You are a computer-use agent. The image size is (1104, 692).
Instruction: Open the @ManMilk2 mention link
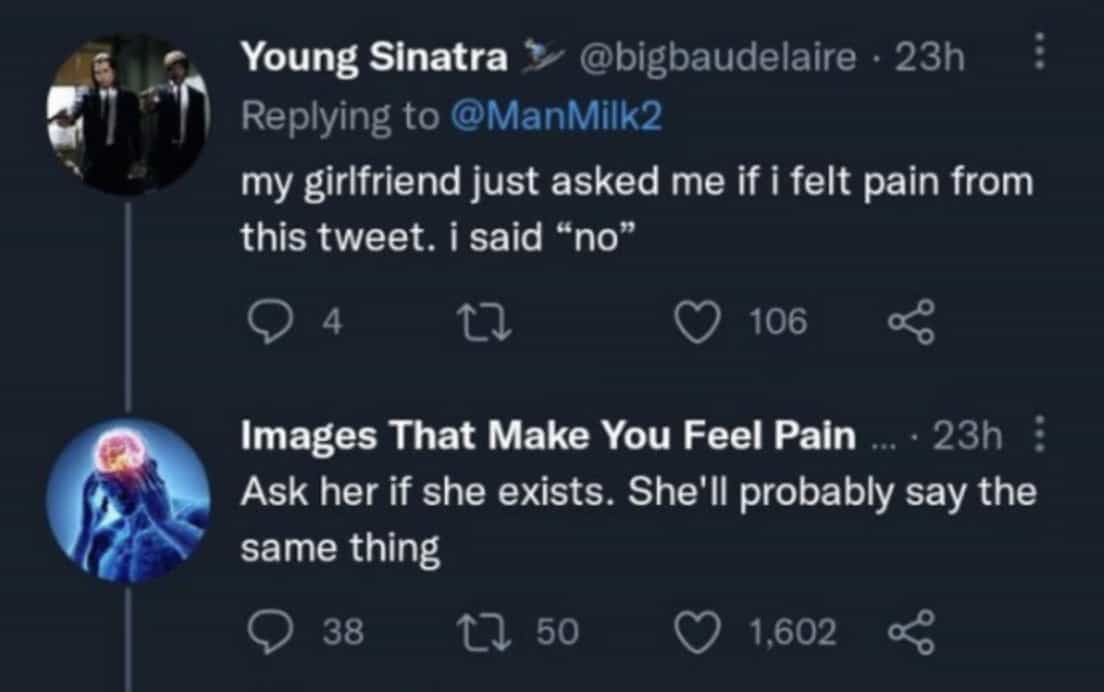coord(558,118)
